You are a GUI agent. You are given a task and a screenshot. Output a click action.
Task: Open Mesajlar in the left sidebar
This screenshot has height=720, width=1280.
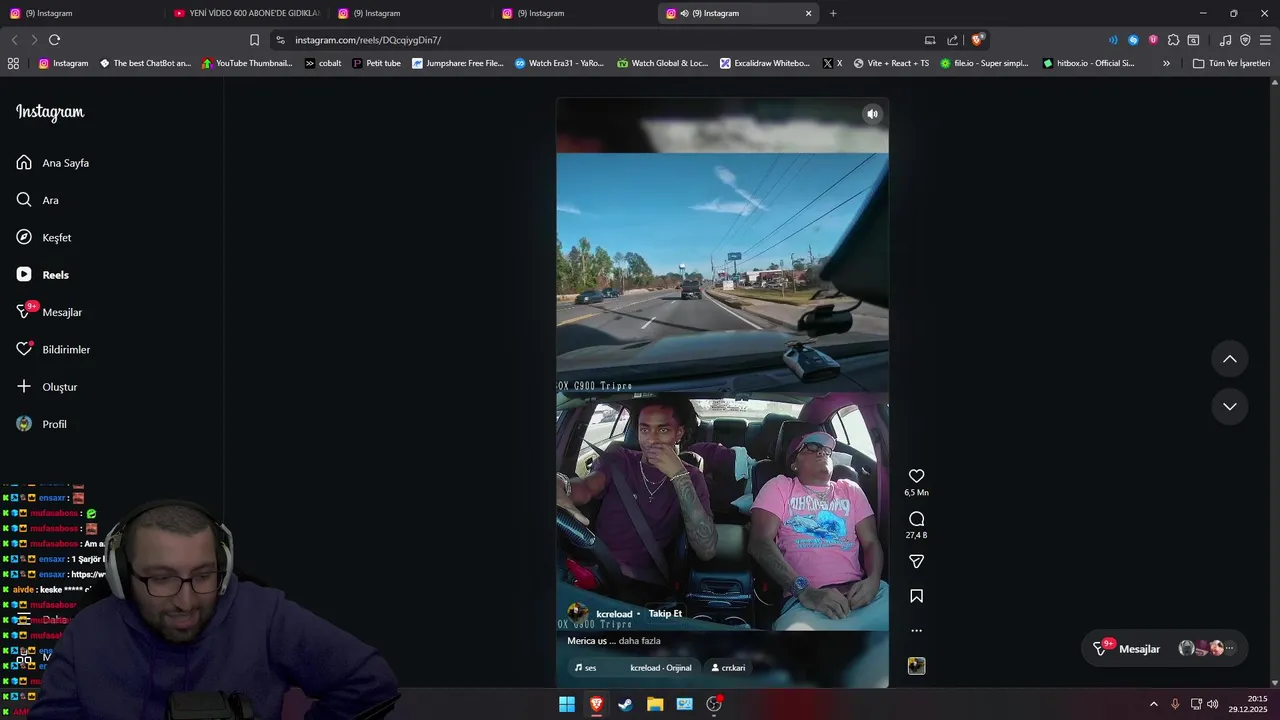(x=49, y=312)
